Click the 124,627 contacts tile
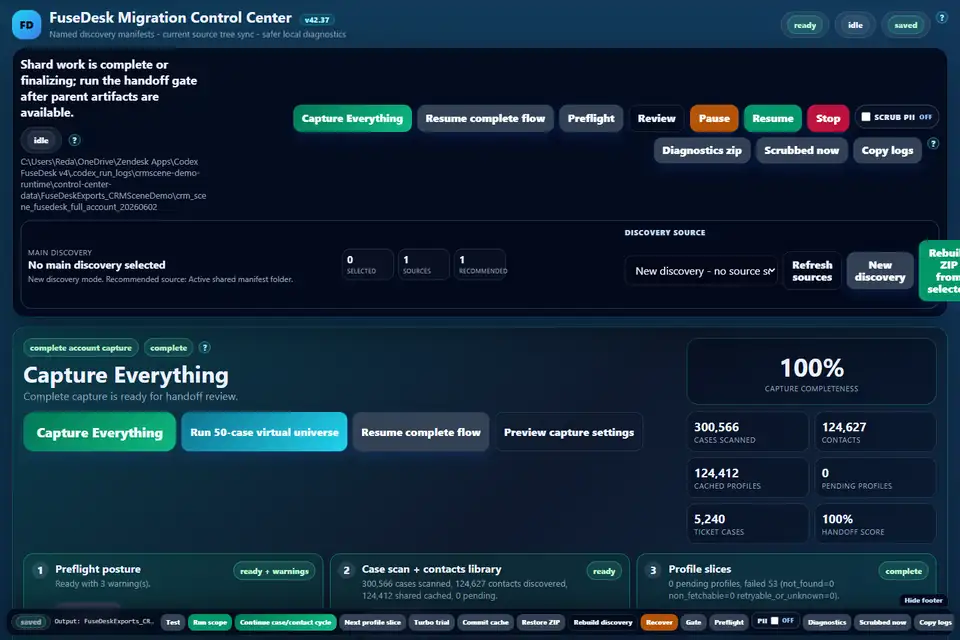The height and width of the screenshot is (640, 960). point(875,432)
